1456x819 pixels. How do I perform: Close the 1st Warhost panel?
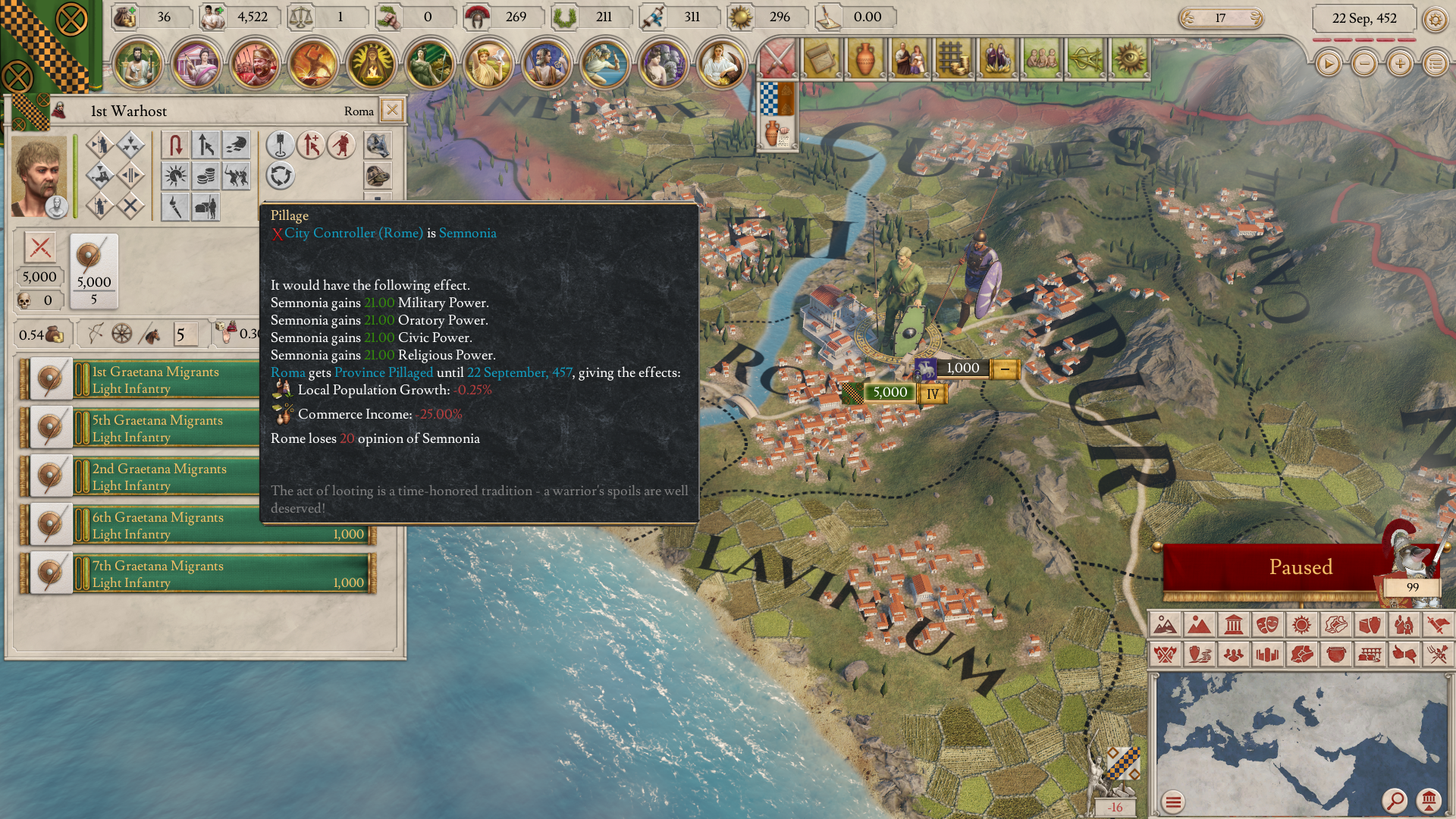(392, 110)
